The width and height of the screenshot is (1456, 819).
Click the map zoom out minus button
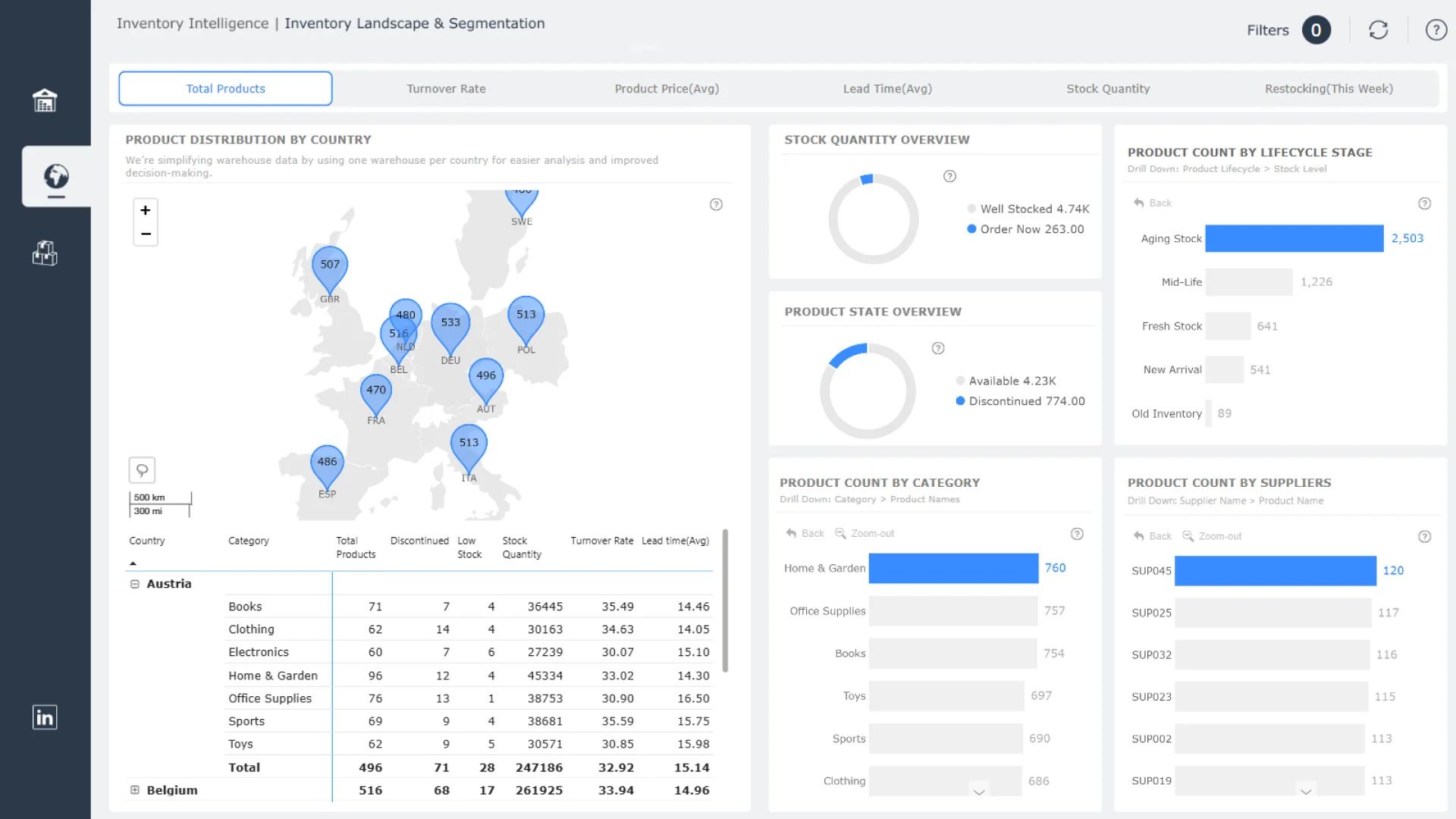click(x=146, y=234)
